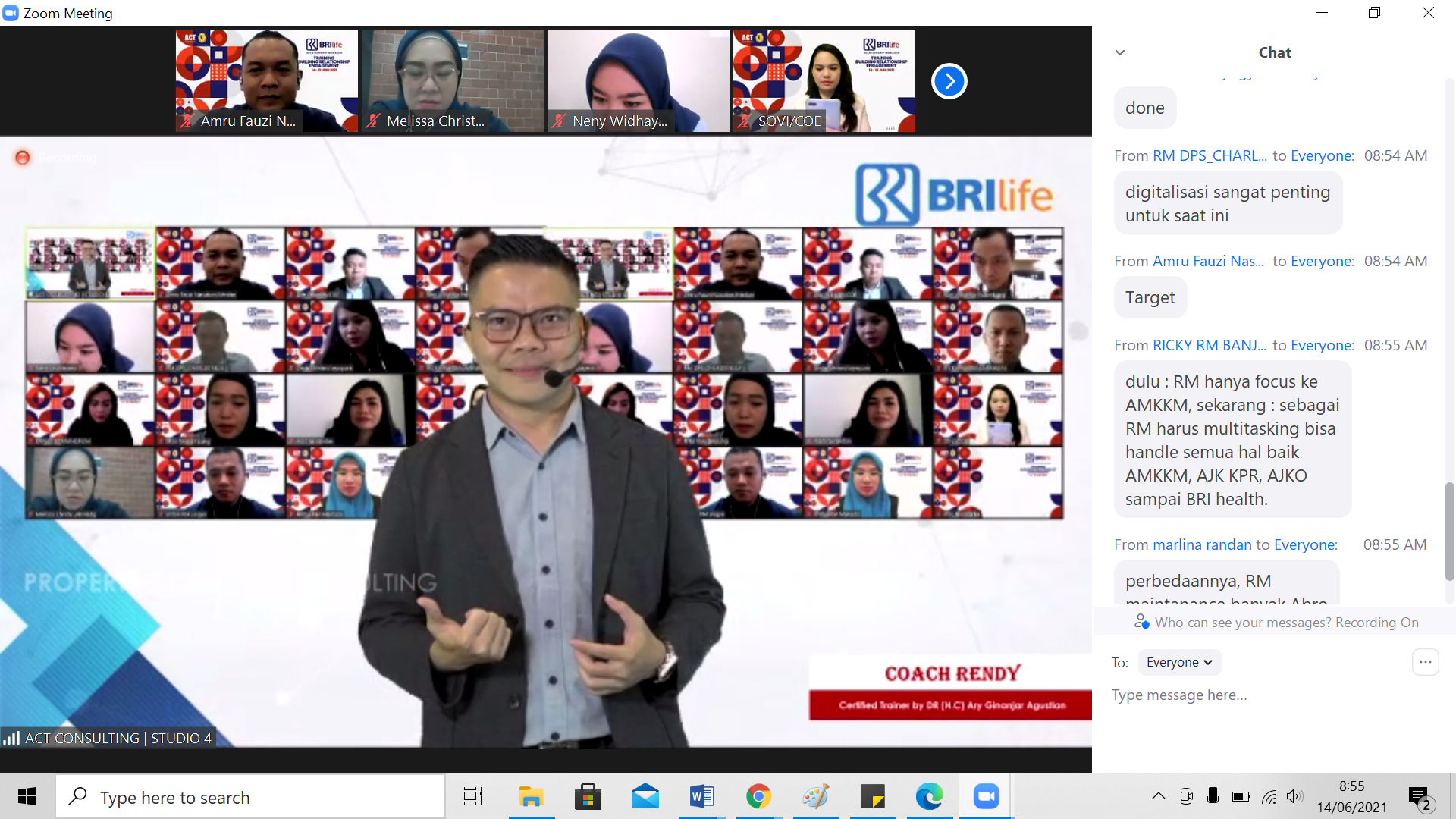The height and width of the screenshot is (819, 1456).
Task: Open the Everyone recipient dropdown
Action: 1178,662
